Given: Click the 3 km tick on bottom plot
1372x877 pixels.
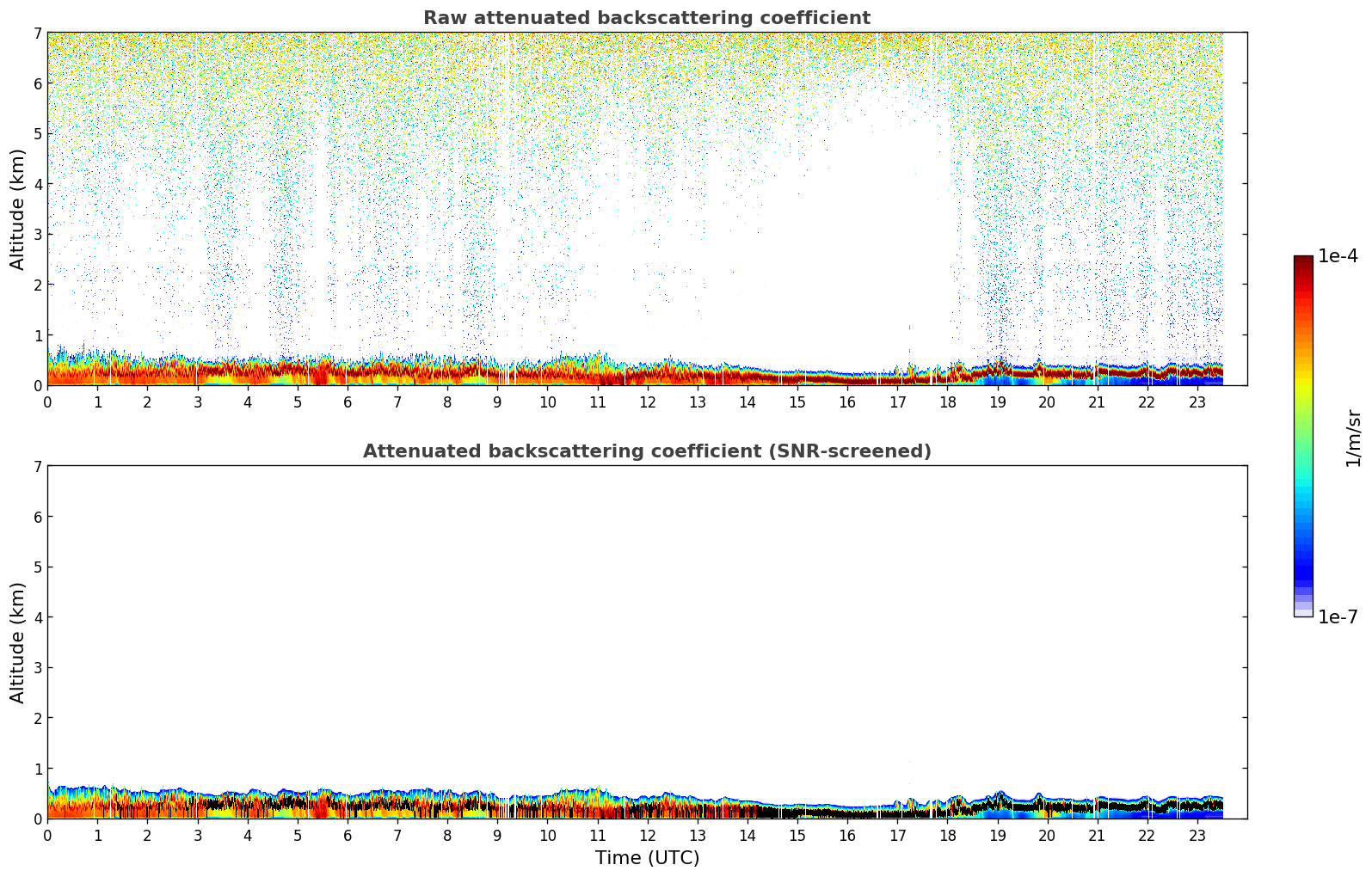Looking at the screenshot, I should (x=37, y=668).
